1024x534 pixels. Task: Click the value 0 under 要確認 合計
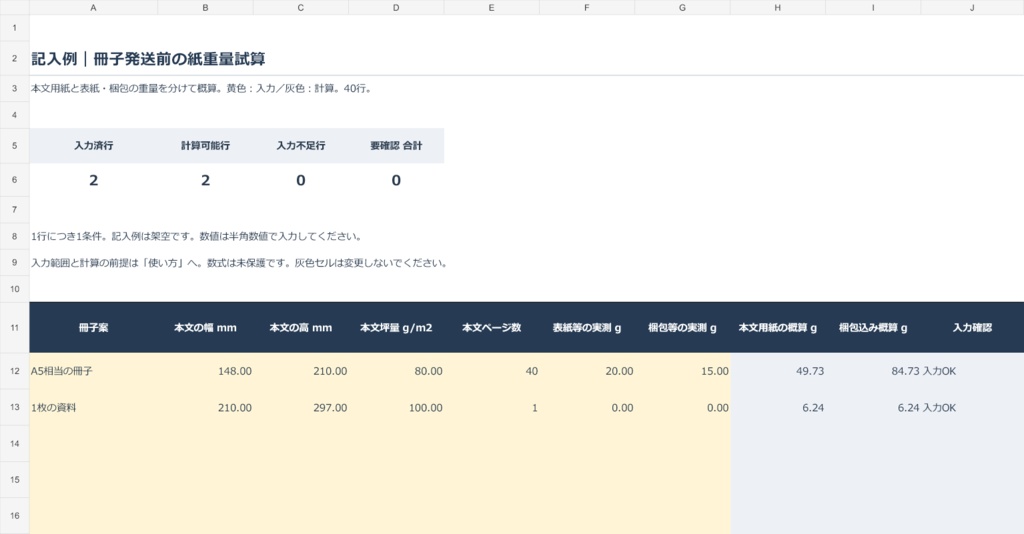coord(396,180)
